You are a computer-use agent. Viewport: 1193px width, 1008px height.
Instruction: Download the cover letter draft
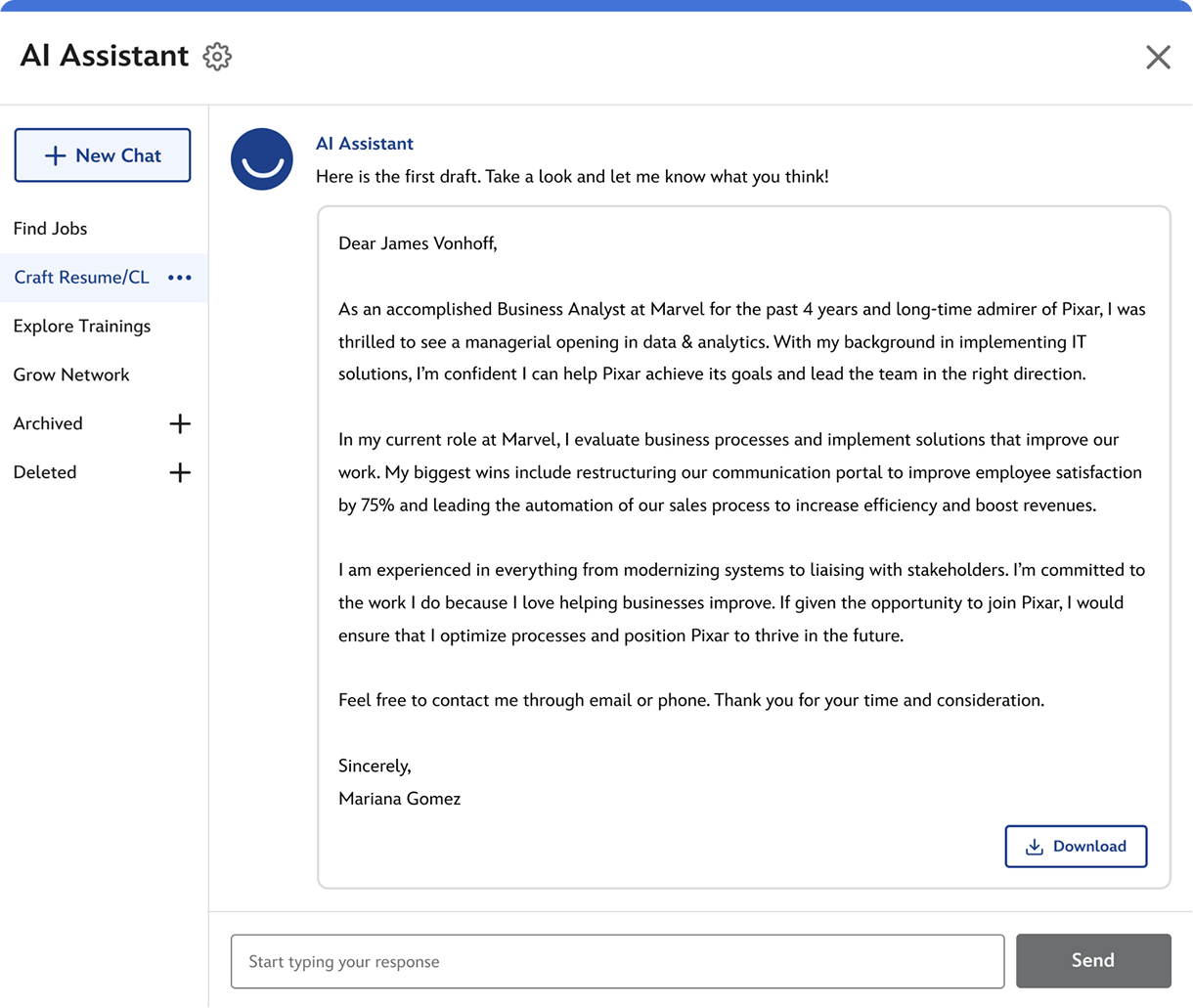click(x=1076, y=847)
